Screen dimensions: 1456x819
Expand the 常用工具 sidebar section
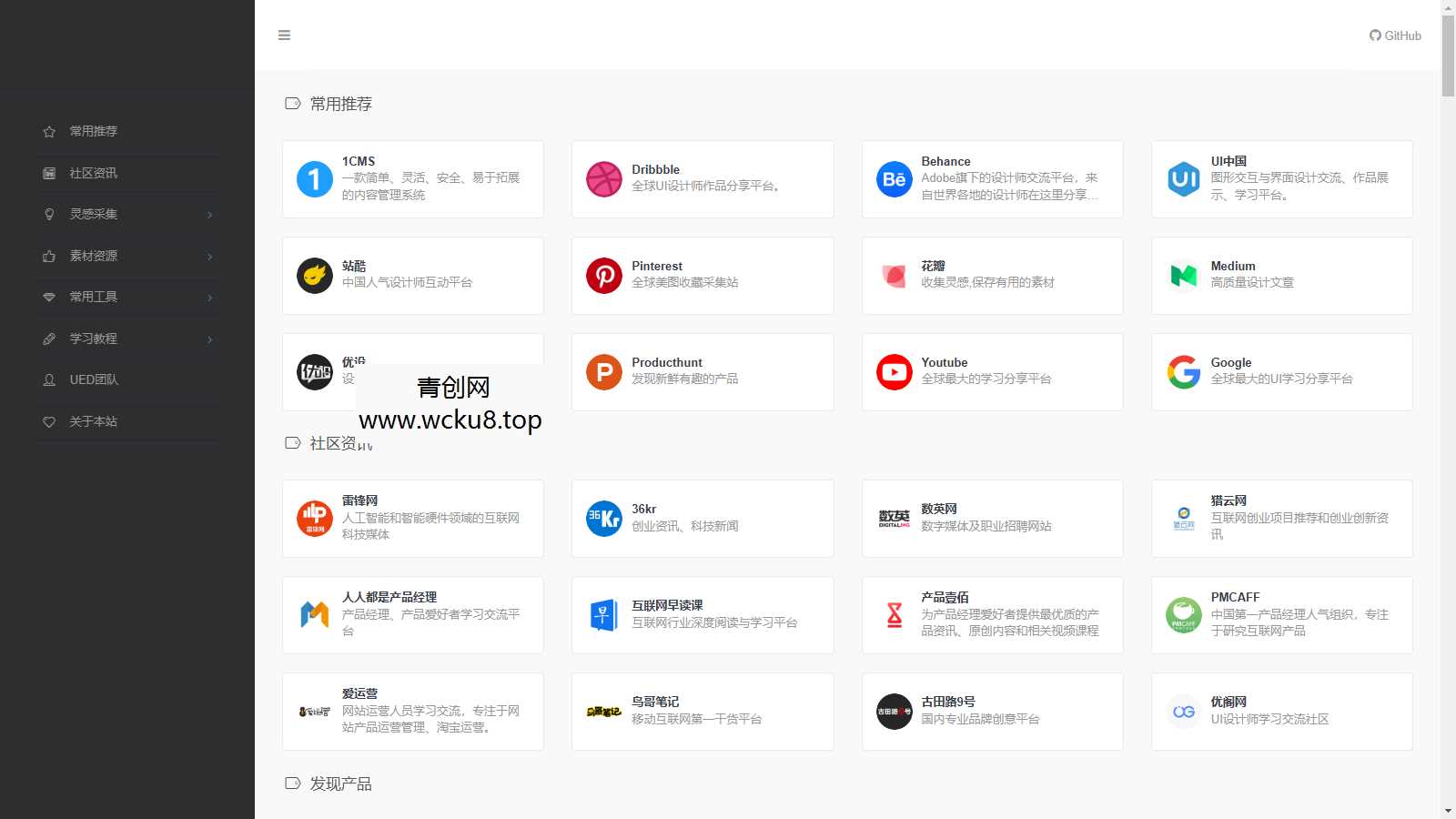(x=126, y=297)
